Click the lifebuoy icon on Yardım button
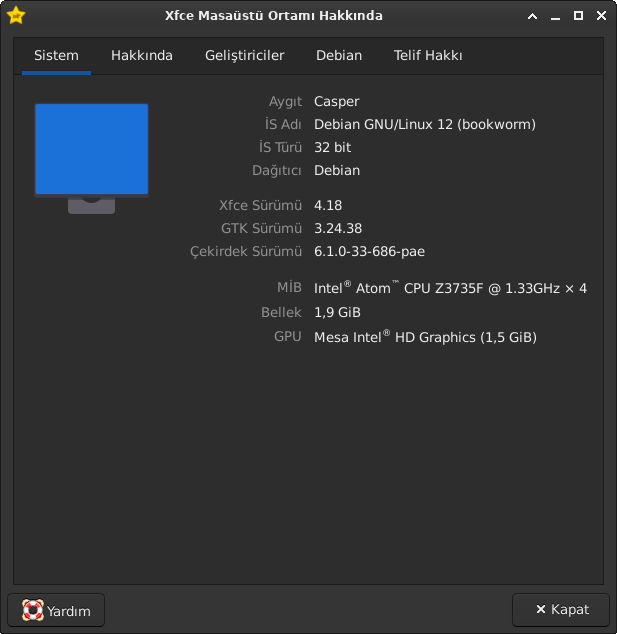Viewport: 617px width, 634px height. [x=33, y=610]
